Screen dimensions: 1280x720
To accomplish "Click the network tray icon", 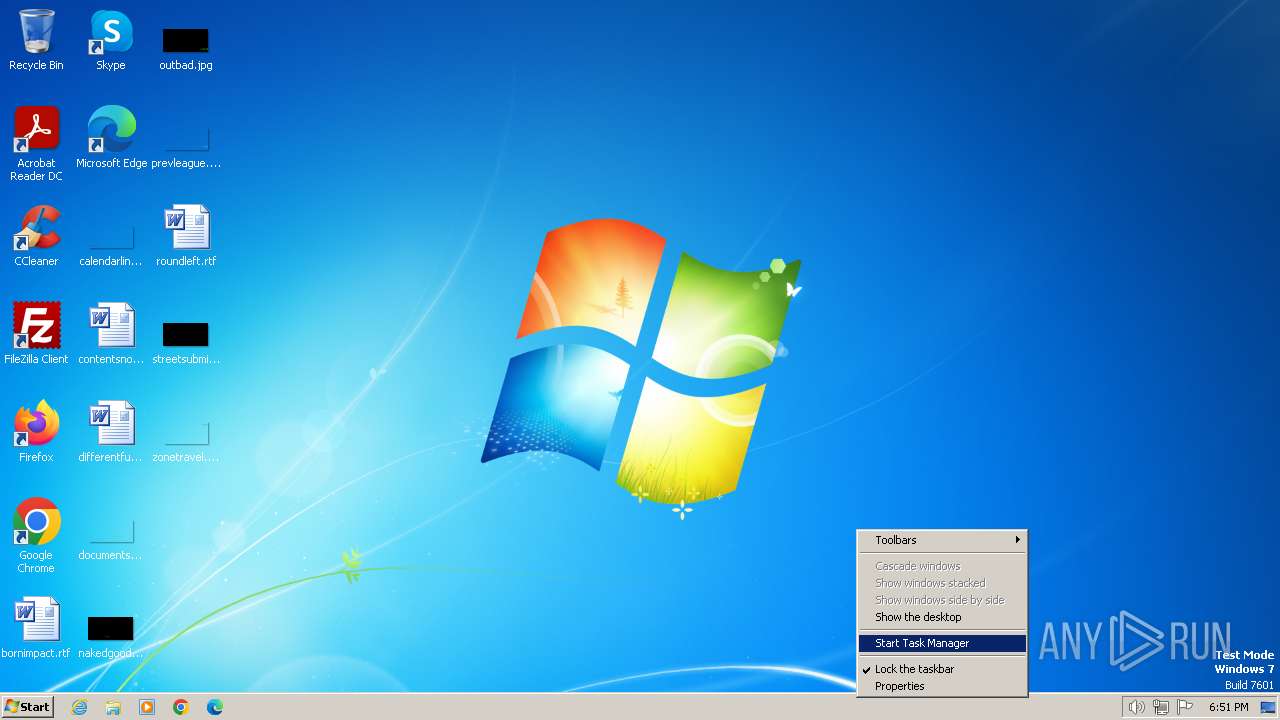I will click(x=1160, y=707).
